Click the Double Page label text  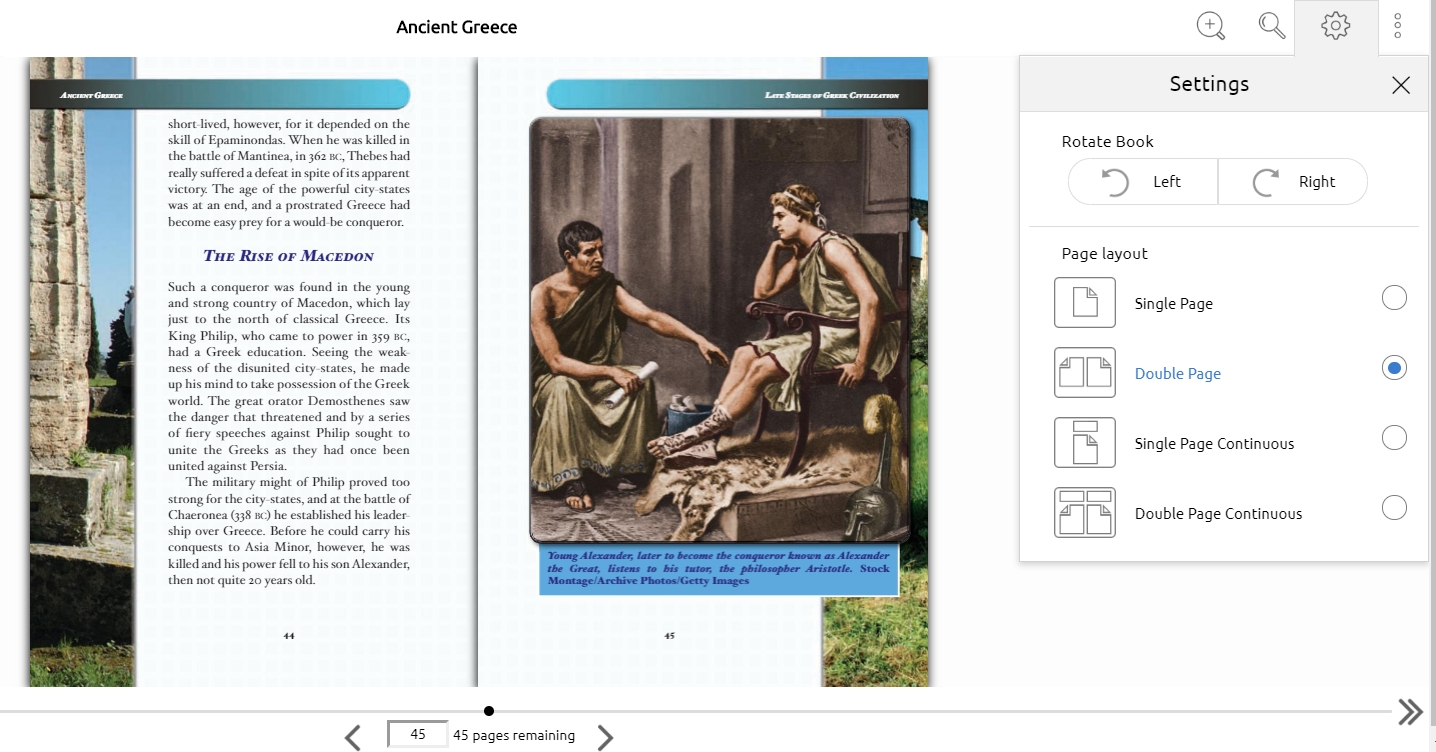[1178, 374]
